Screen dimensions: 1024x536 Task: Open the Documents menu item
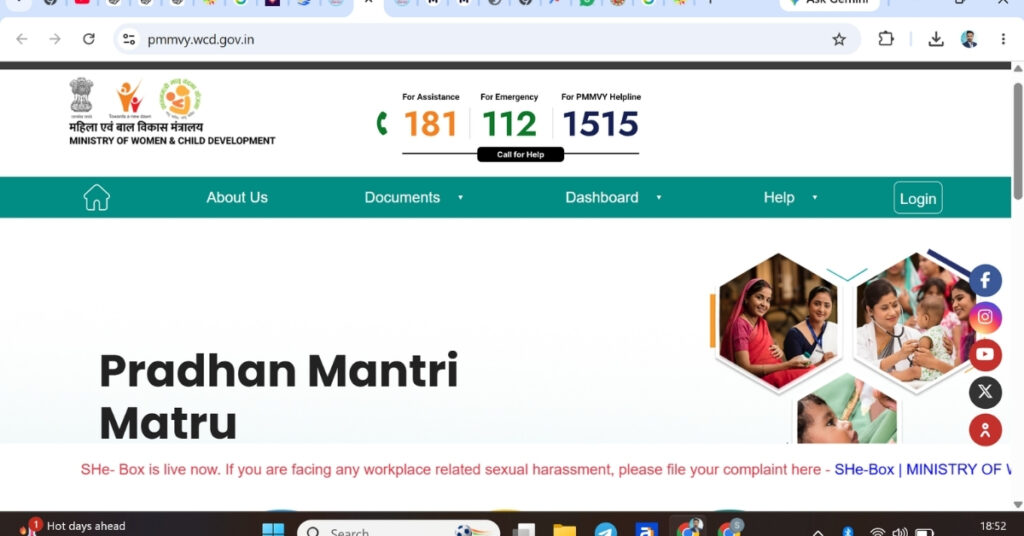tap(402, 197)
